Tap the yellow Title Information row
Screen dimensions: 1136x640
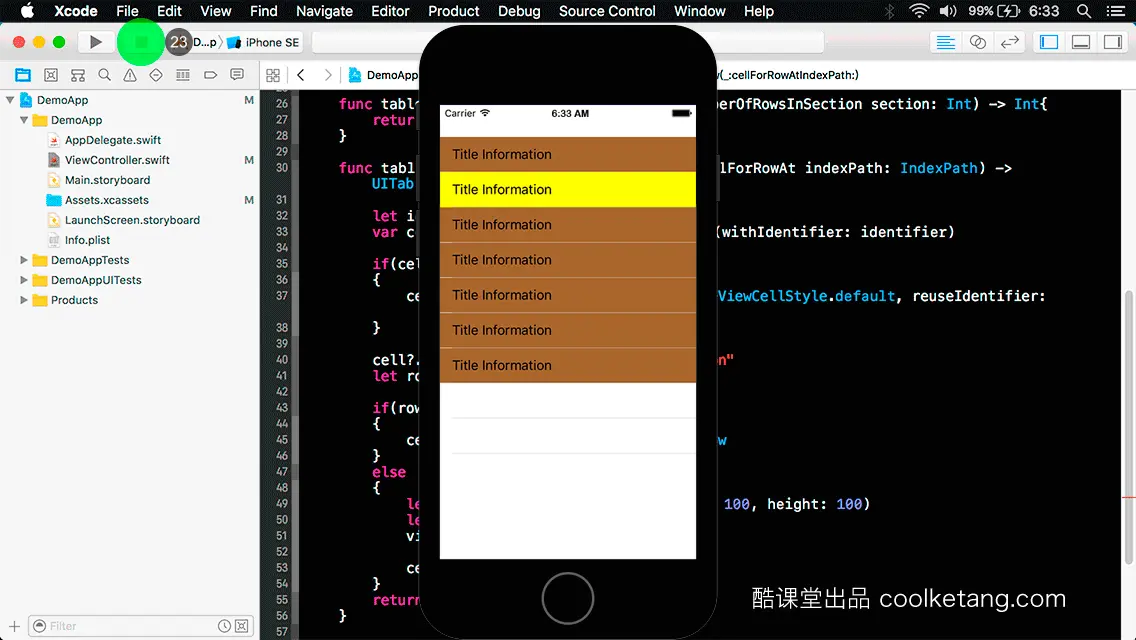567,189
